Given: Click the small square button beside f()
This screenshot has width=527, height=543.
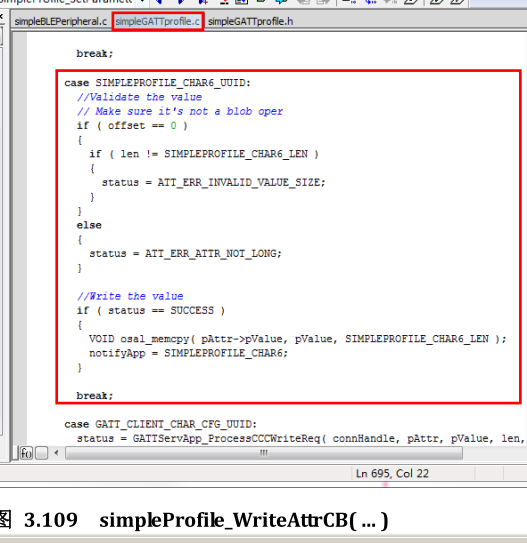Looking at the screenshot, I should pos(42,453).
